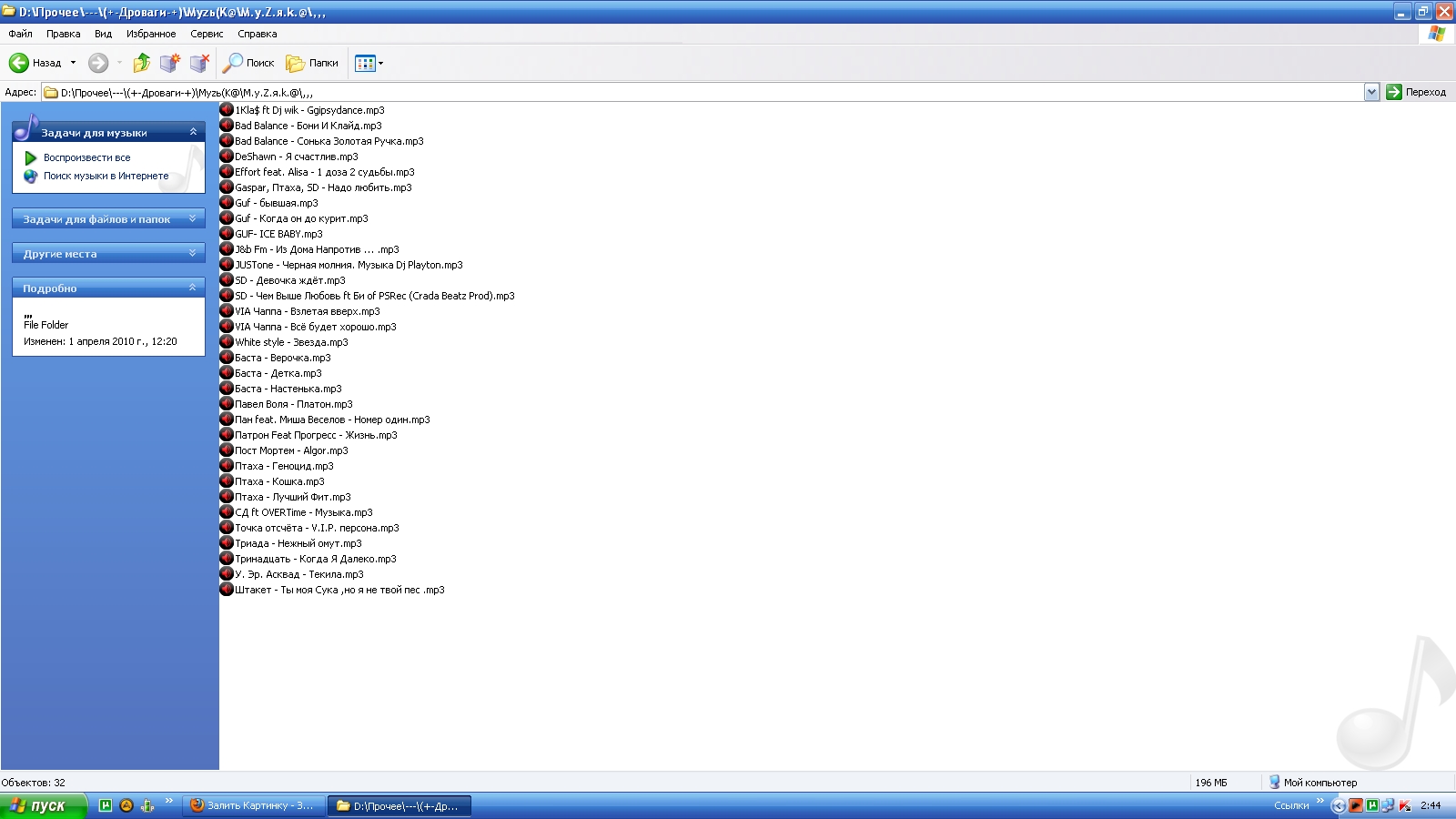This screenshot has height=819, width=1456.
Task: Go back with the Назад button
Action: (x=36, y=63)
